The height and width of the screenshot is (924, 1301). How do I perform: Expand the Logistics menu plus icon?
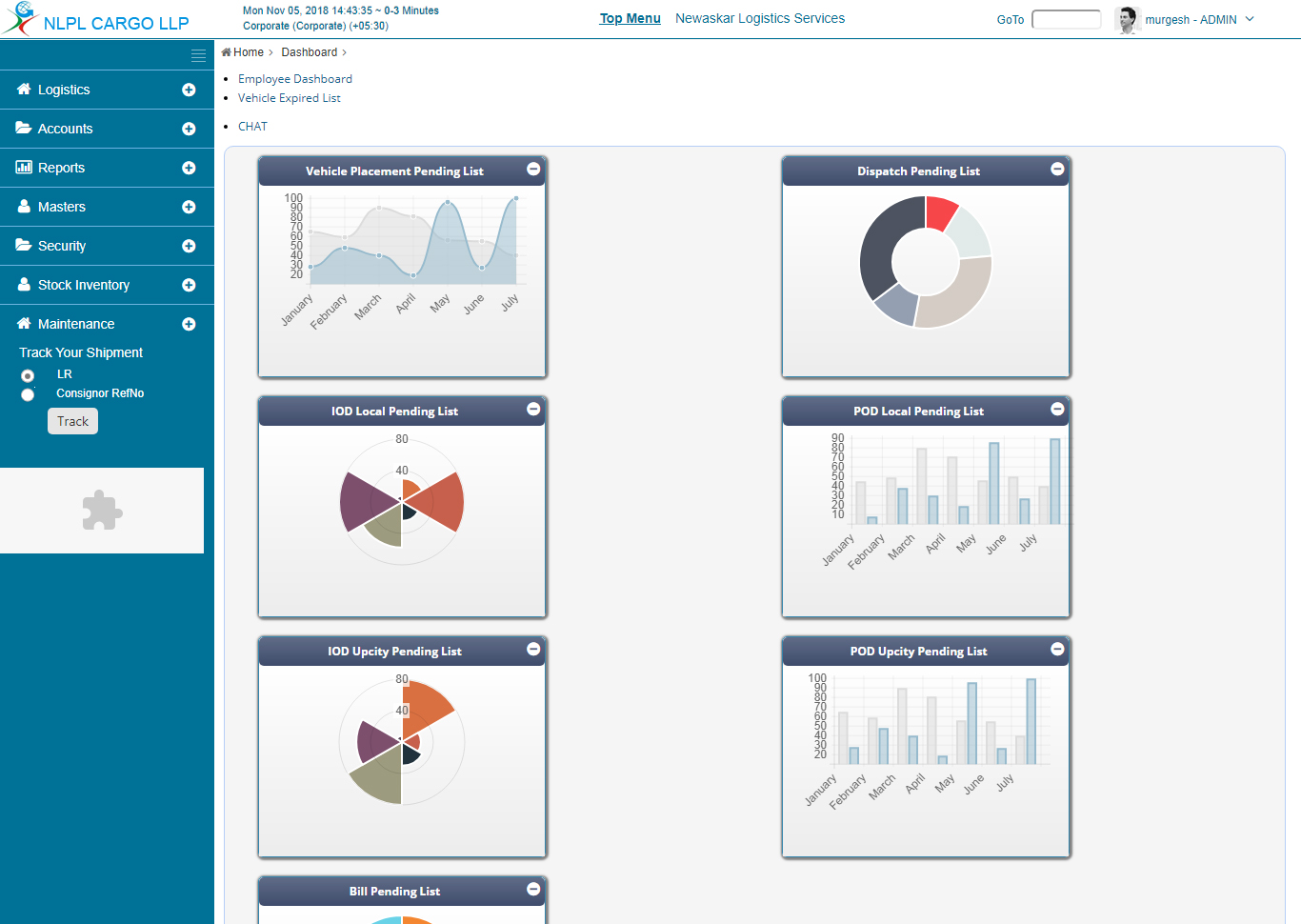tap(189, 90)
